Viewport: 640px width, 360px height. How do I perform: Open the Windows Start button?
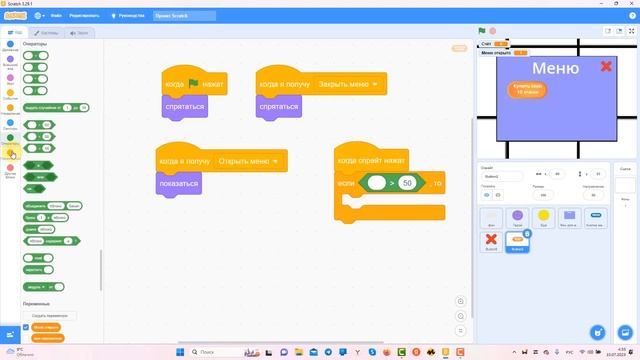tap(180, 352)
